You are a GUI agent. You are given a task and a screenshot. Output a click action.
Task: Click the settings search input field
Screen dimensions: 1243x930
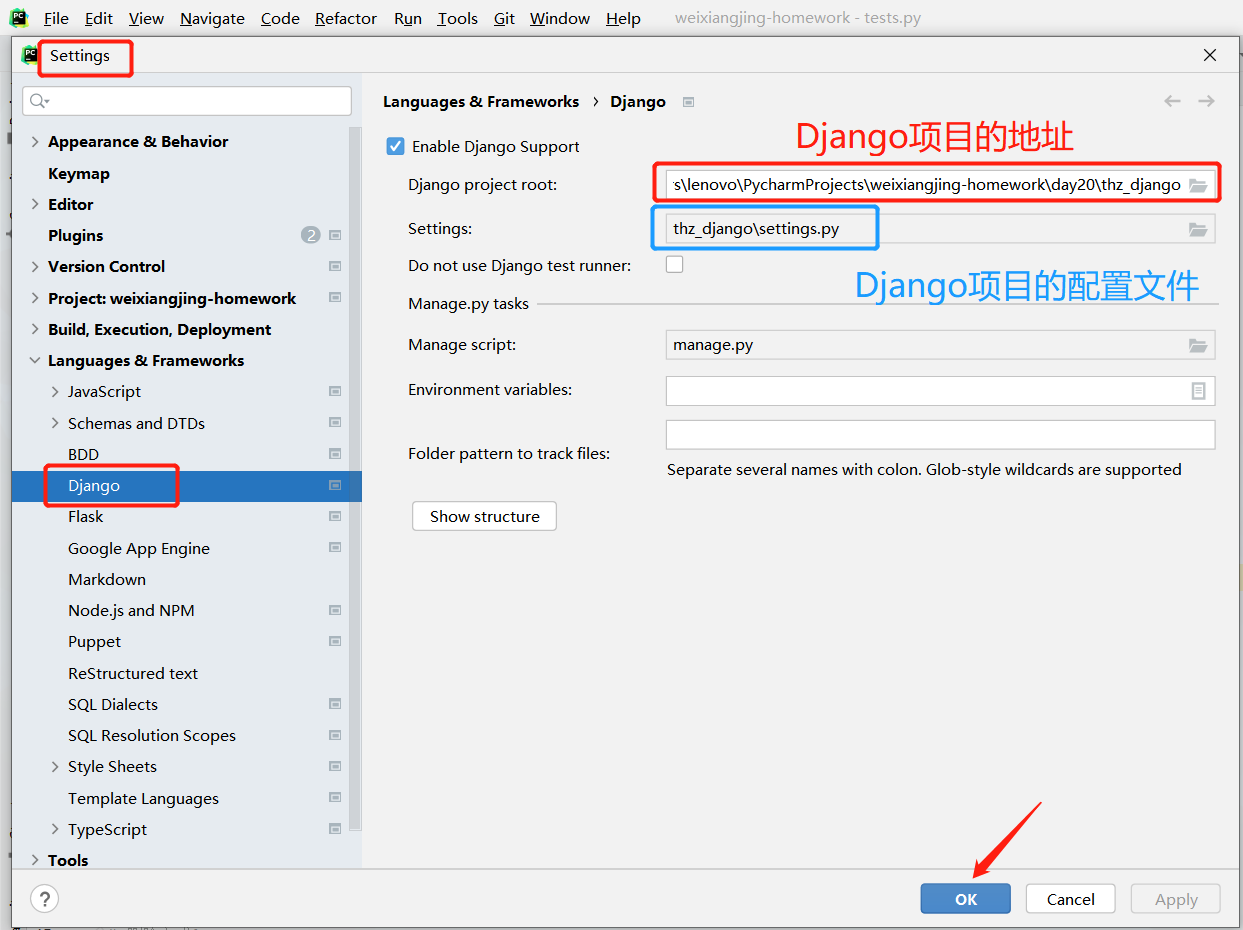[x=187, y=101]
